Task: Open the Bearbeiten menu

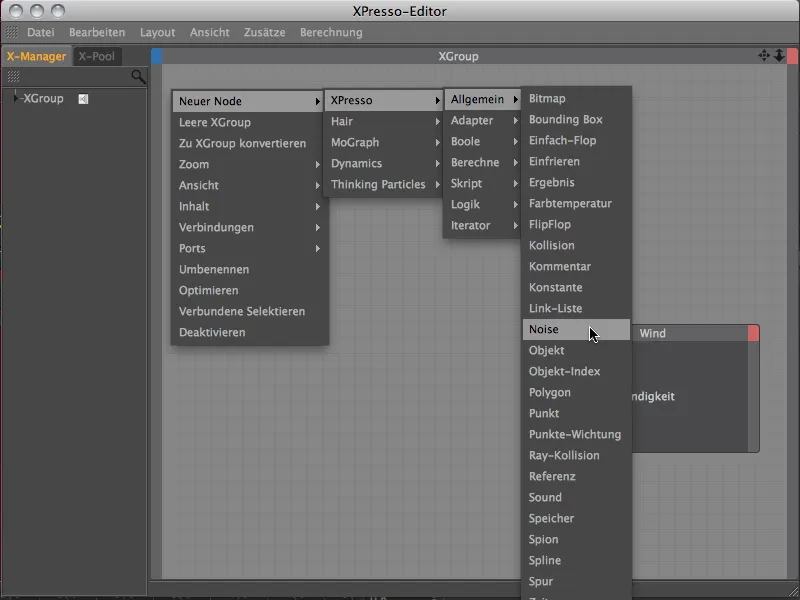Action: 97,32
